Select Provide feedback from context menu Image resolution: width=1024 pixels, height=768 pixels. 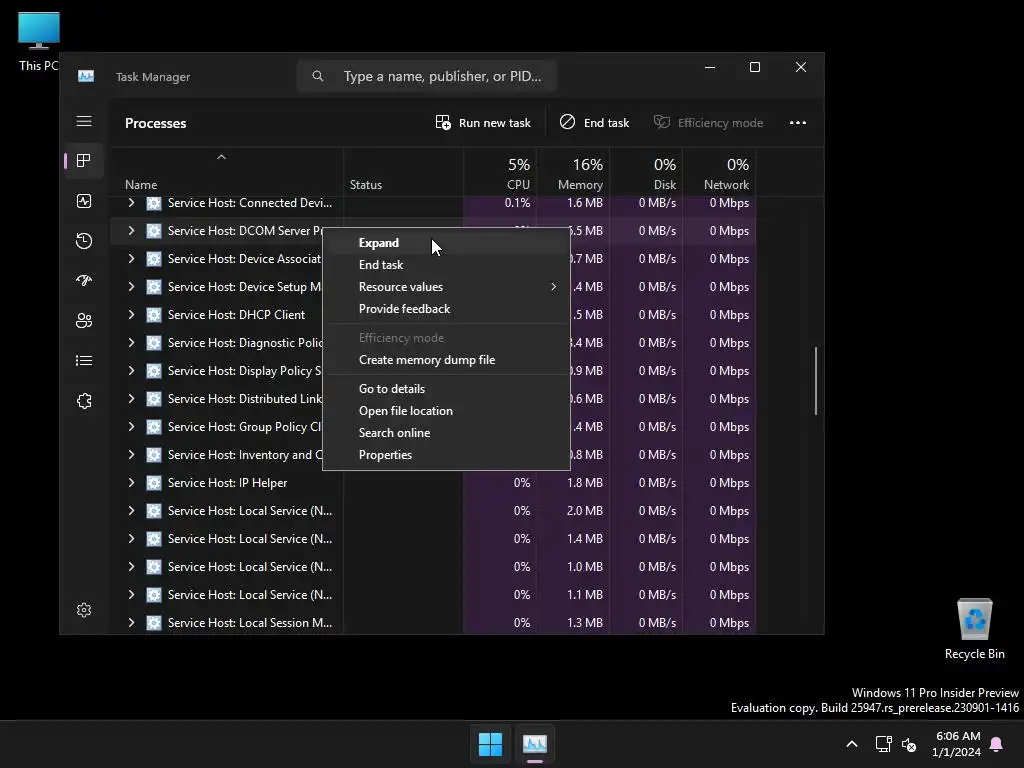pyautogui.click(x=446, y=309)
